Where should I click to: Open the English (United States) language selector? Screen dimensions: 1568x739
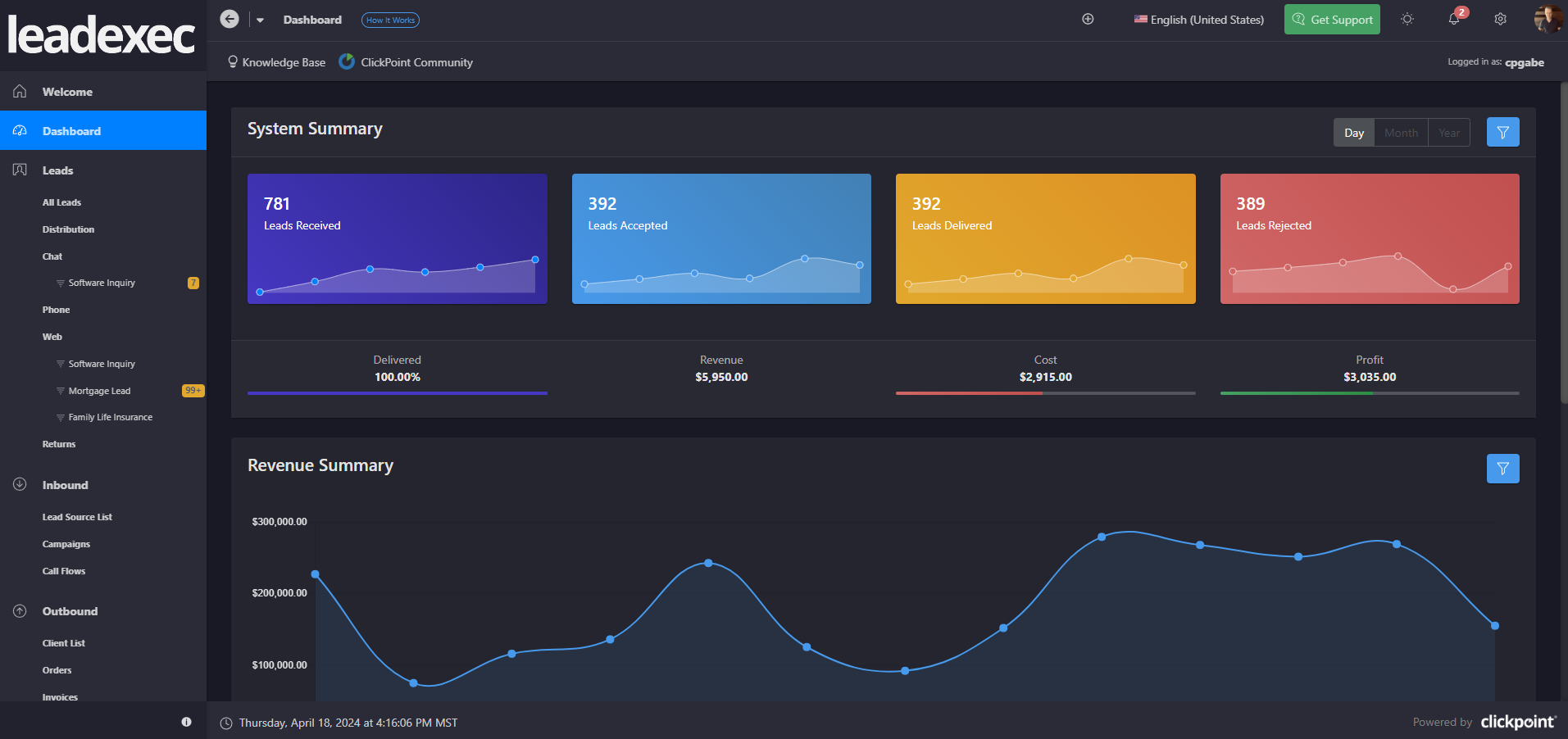[1198, 20]
